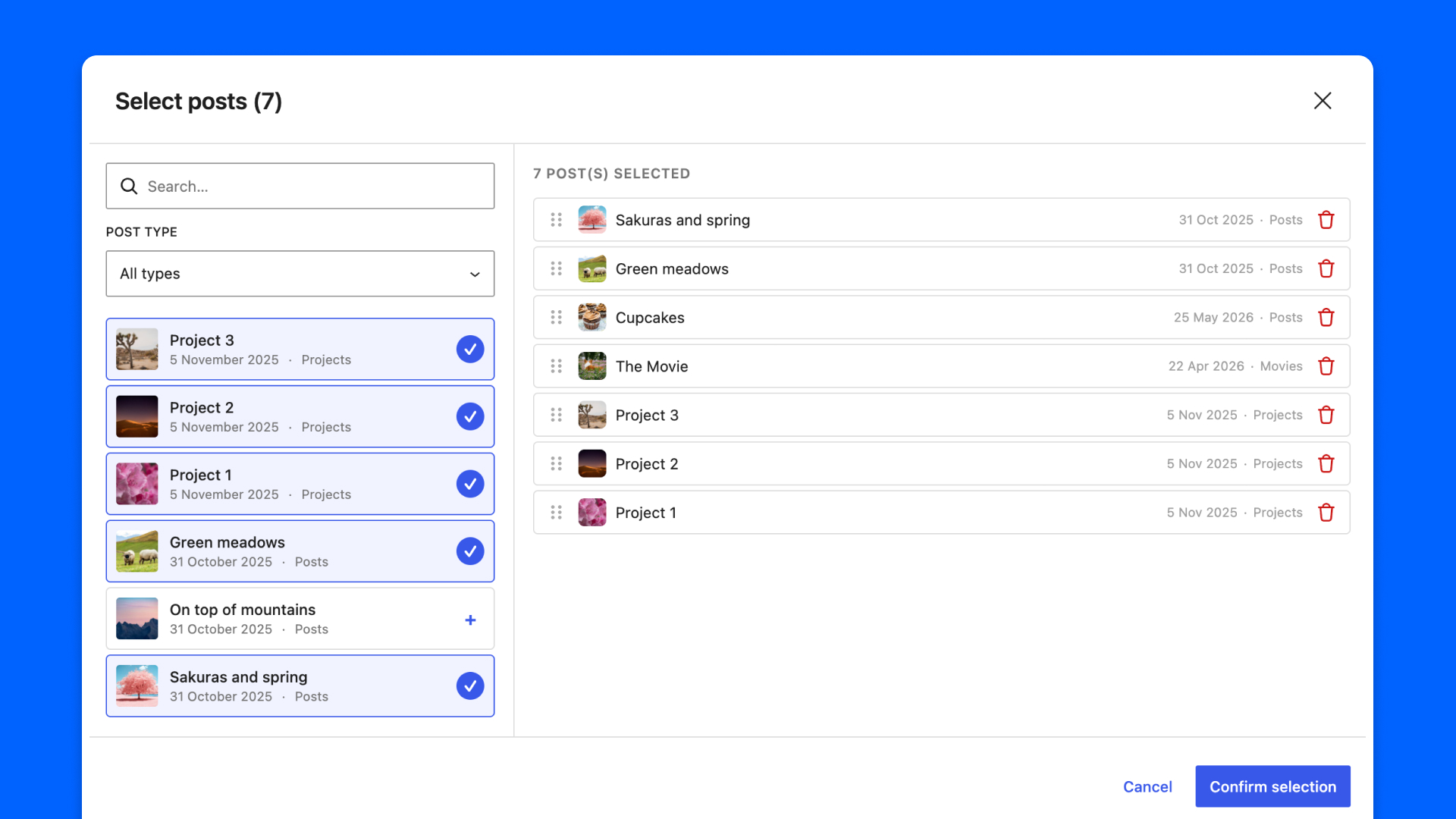1456x819 pixels.
Task: Remove selected Project 1 with its trash icon
Action: point(1326,513)
